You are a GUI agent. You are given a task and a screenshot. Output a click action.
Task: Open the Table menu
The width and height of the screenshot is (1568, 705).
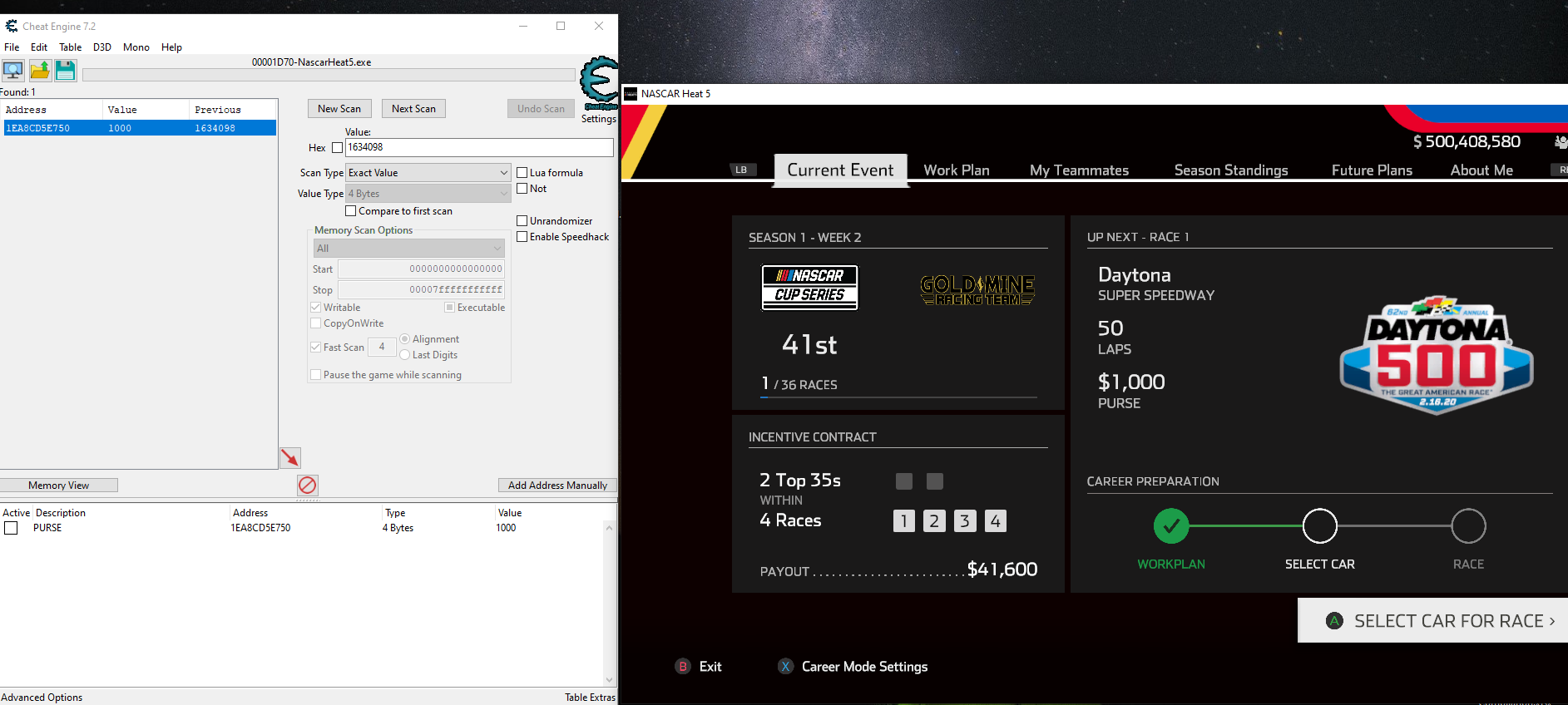tap(70, 47)
